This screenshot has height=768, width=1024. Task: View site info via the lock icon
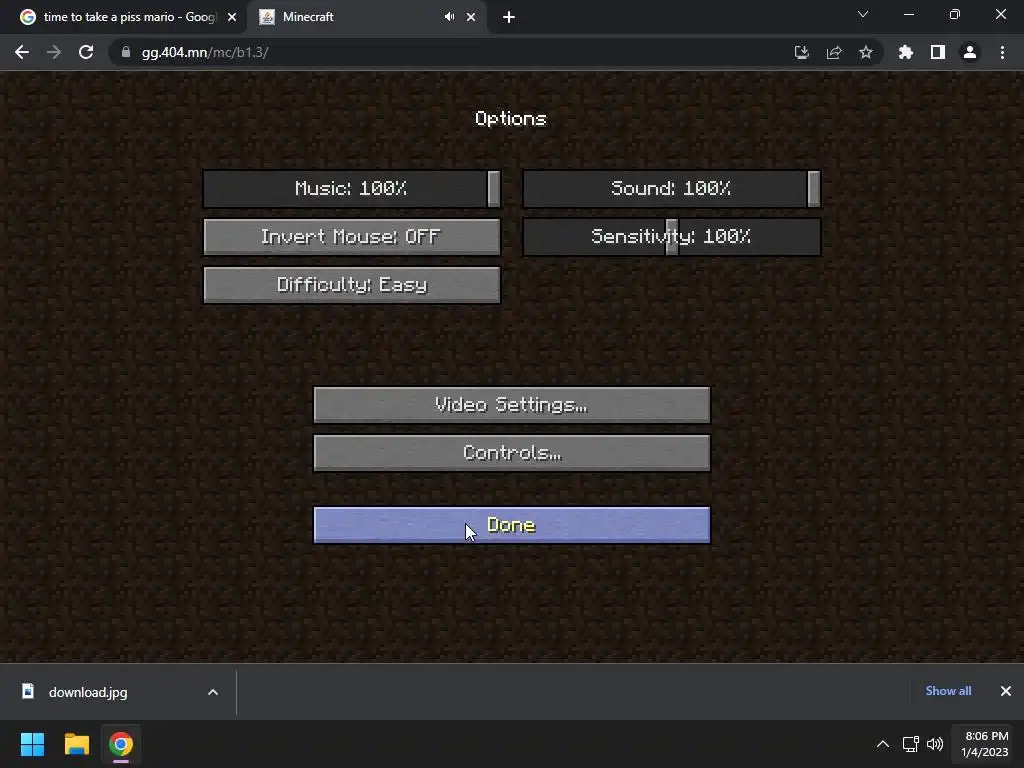tap(126, 52)
